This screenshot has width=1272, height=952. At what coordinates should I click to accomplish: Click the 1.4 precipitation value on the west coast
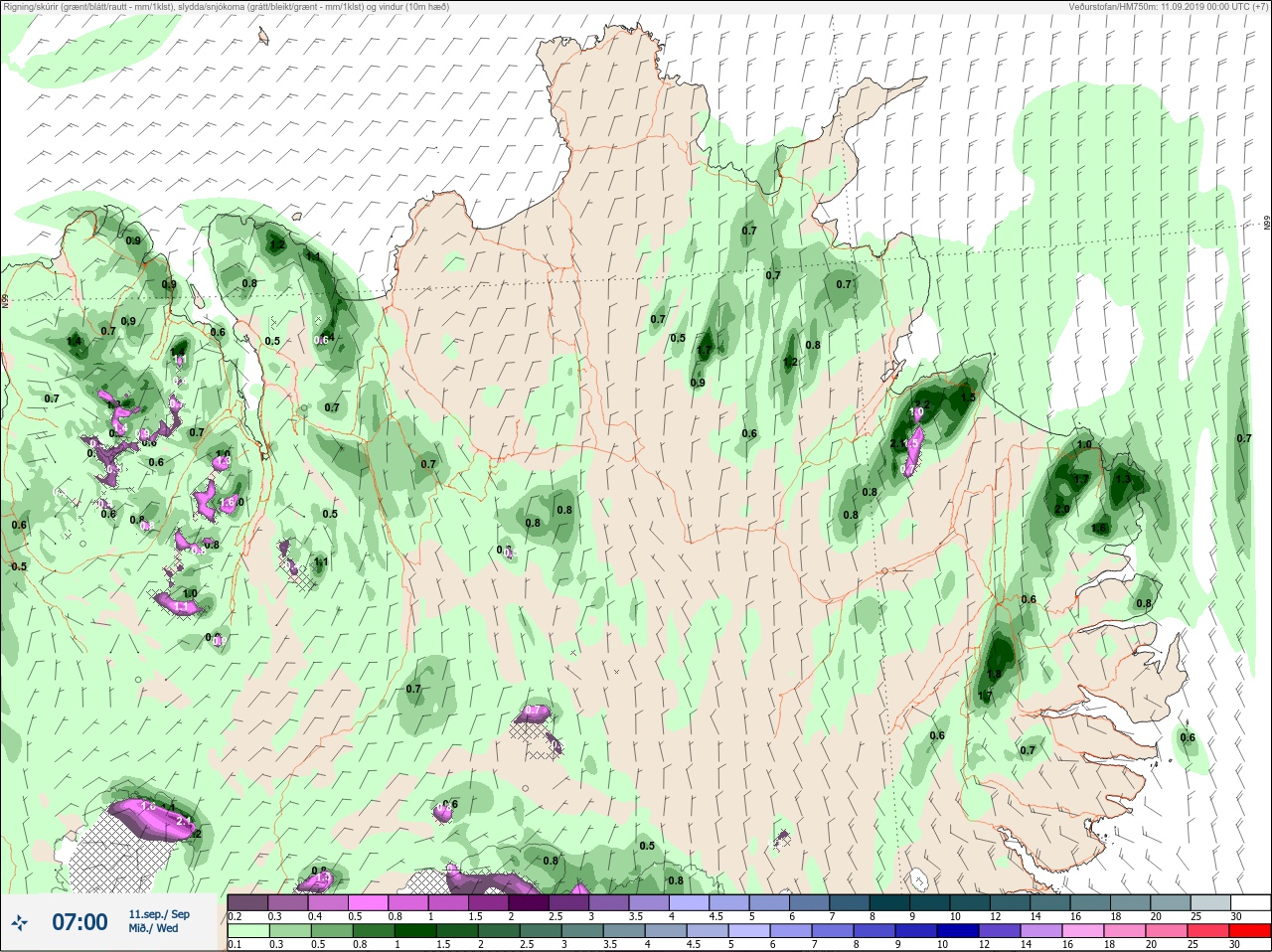74,342
